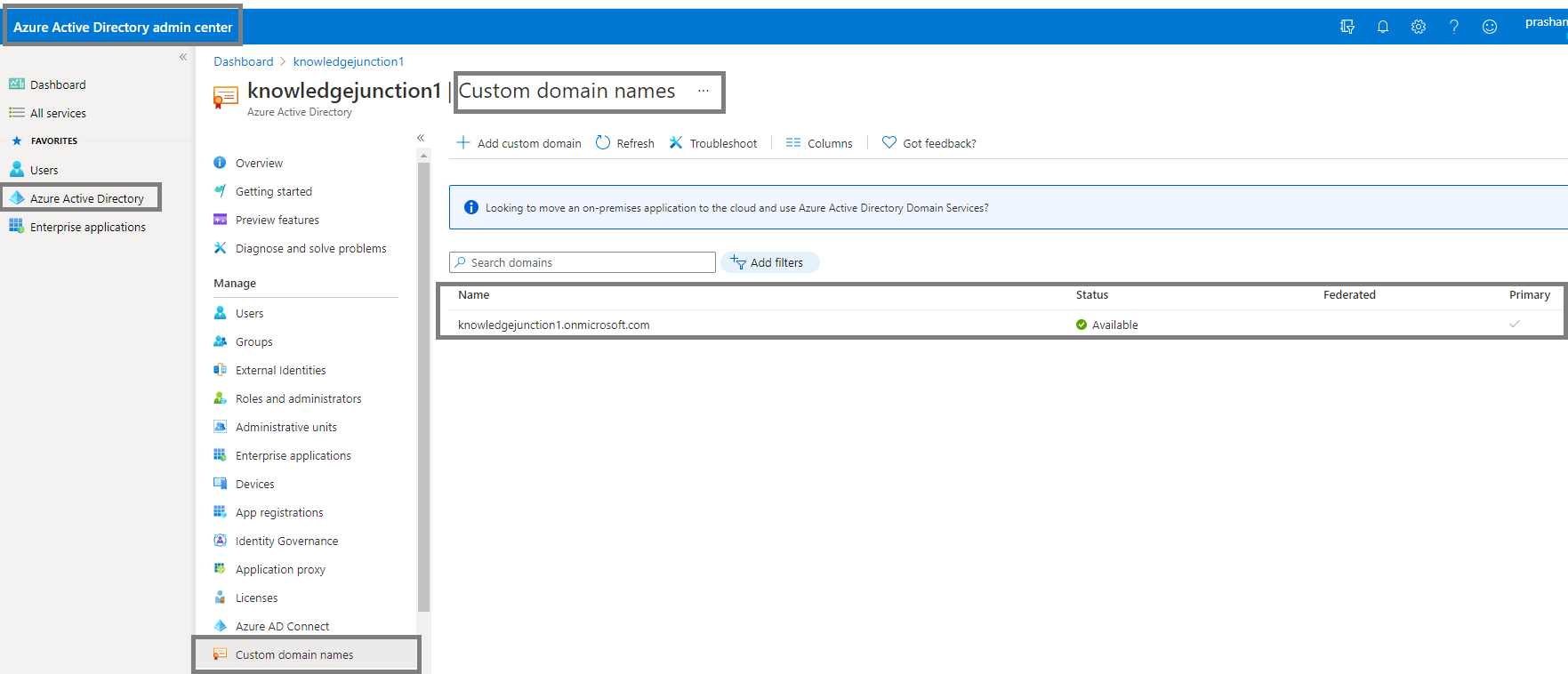This screenshot has height=674, width=1568.
Task: Click the knowledgejunction1 breadcrumb link
Action: point(349,61)
